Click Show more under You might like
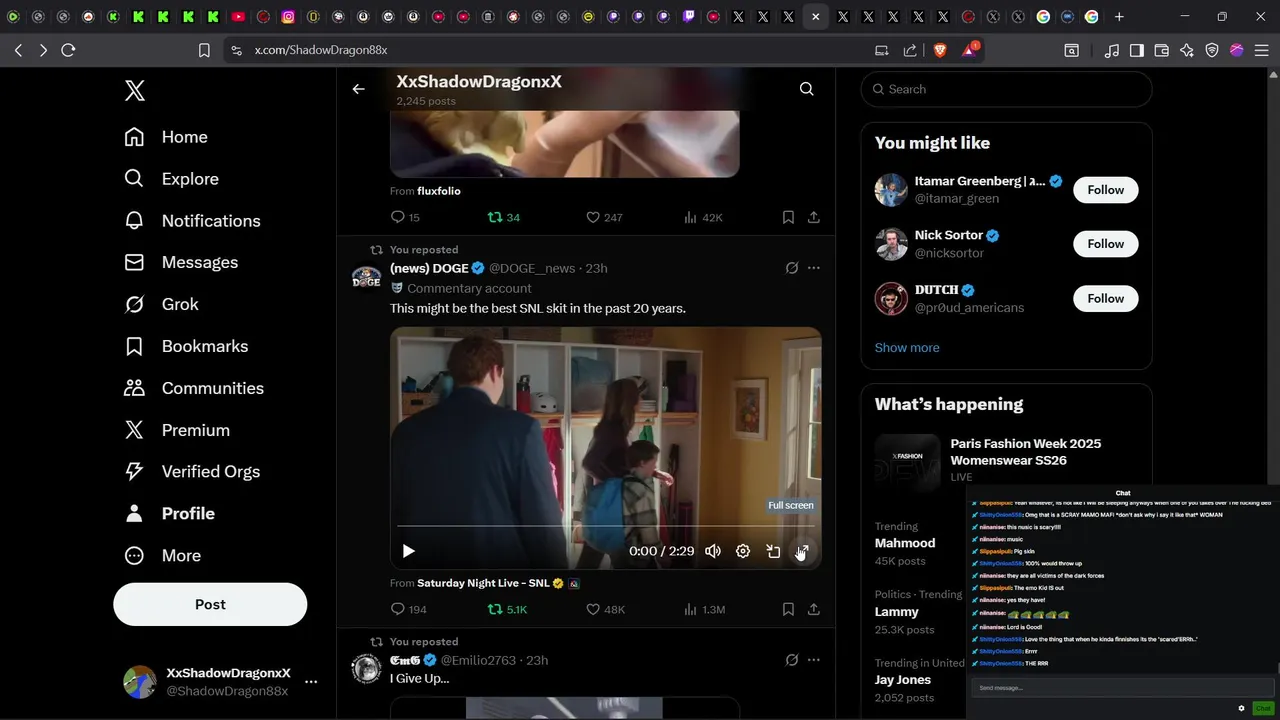The width and height of the screenshot is (1280, 720). click(x=907, y=348)
